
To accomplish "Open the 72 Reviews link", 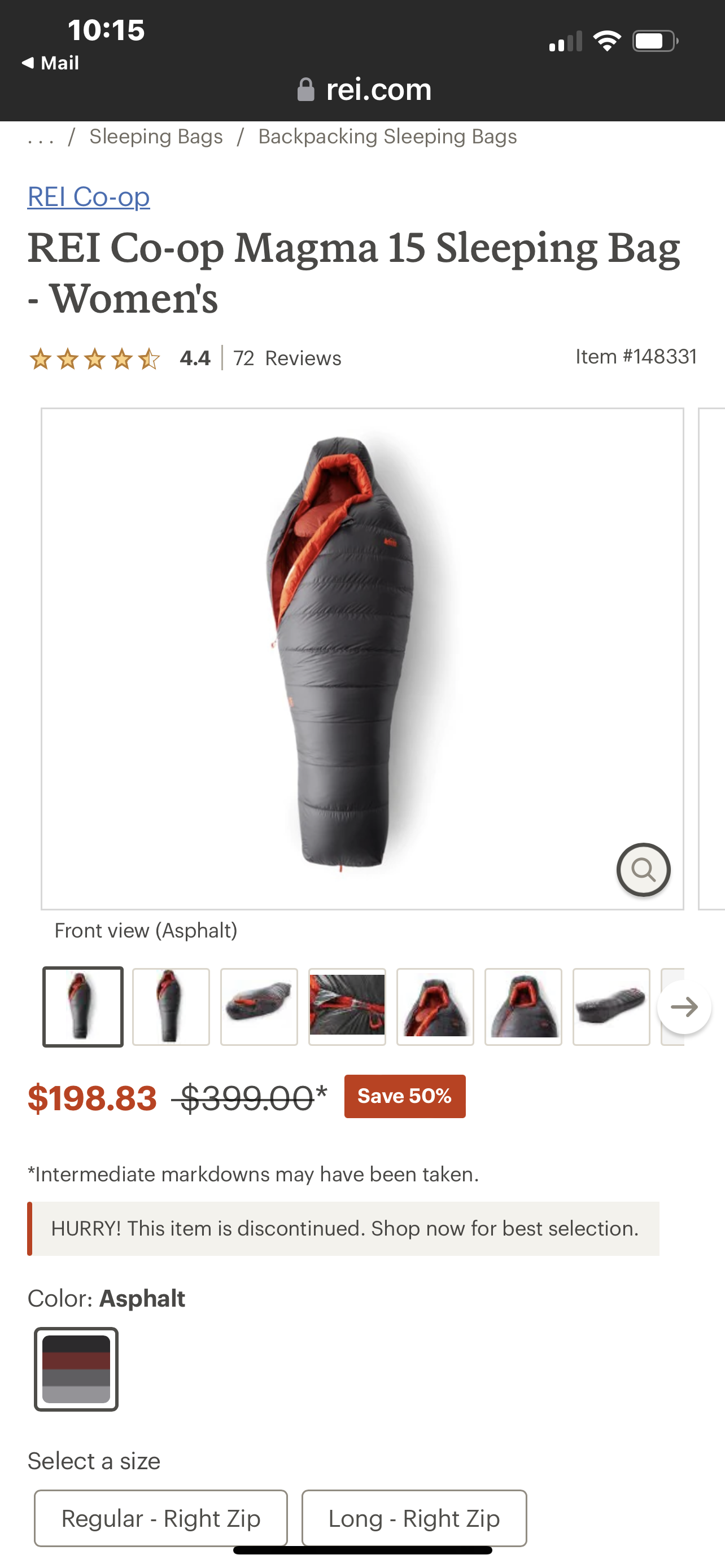I will coord(287,358).
